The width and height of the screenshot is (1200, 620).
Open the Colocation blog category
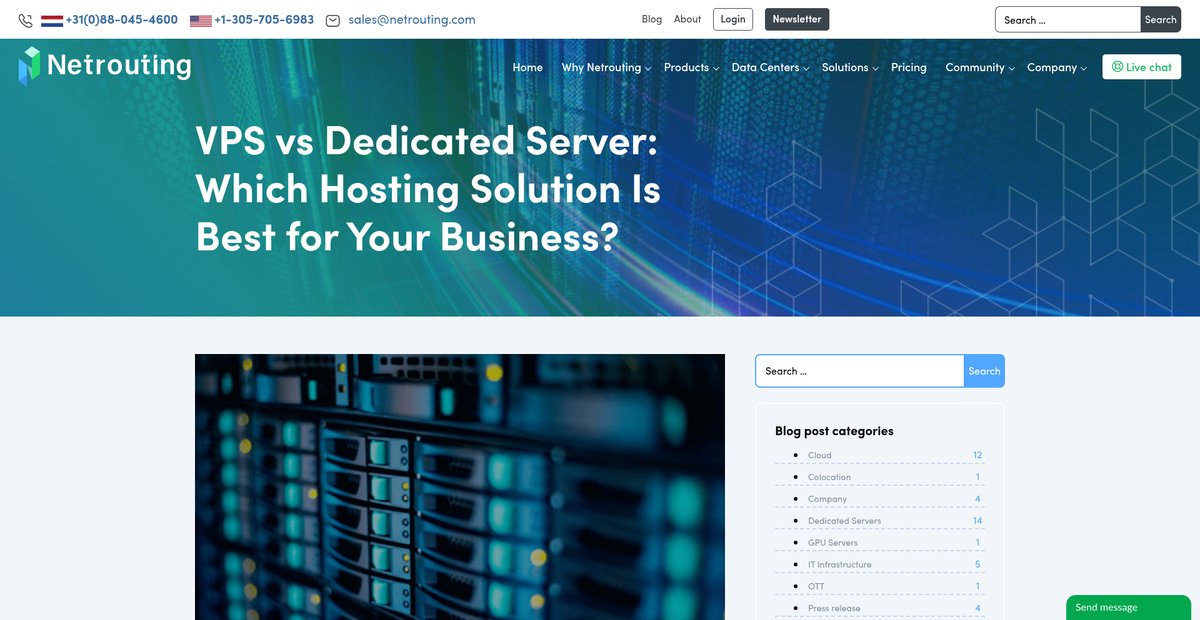click(829, 477)
